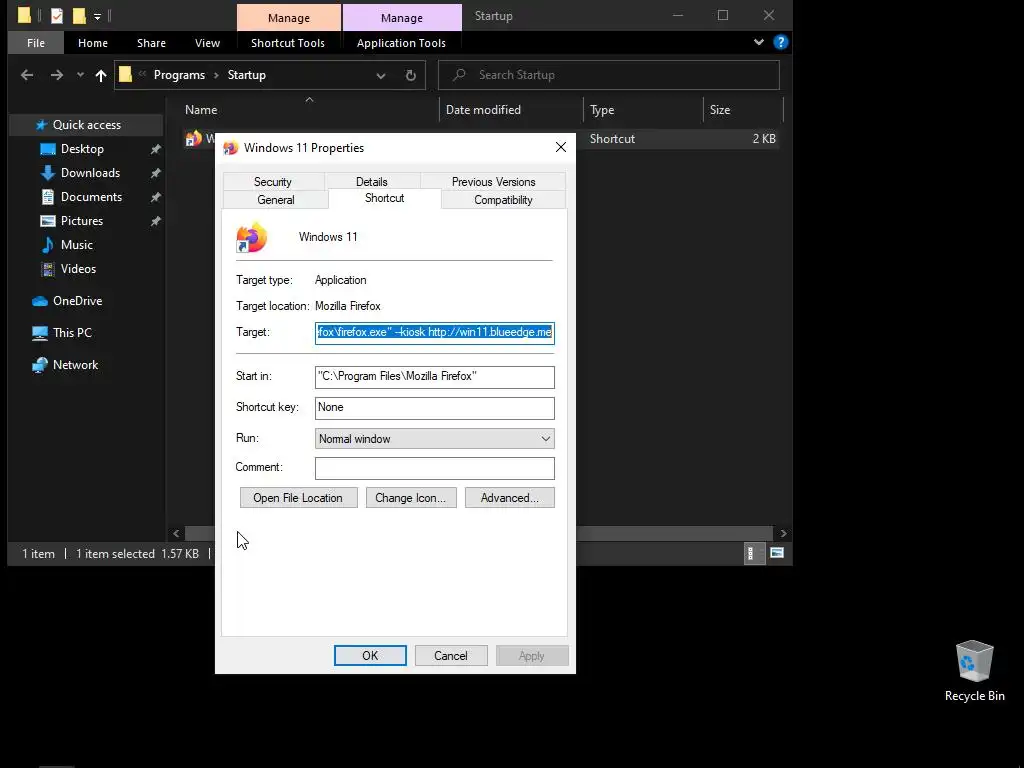This screenshot has height=768, width=1024.
Task: Unpin Desktop using its pin icon
Action: coord(155,150)
